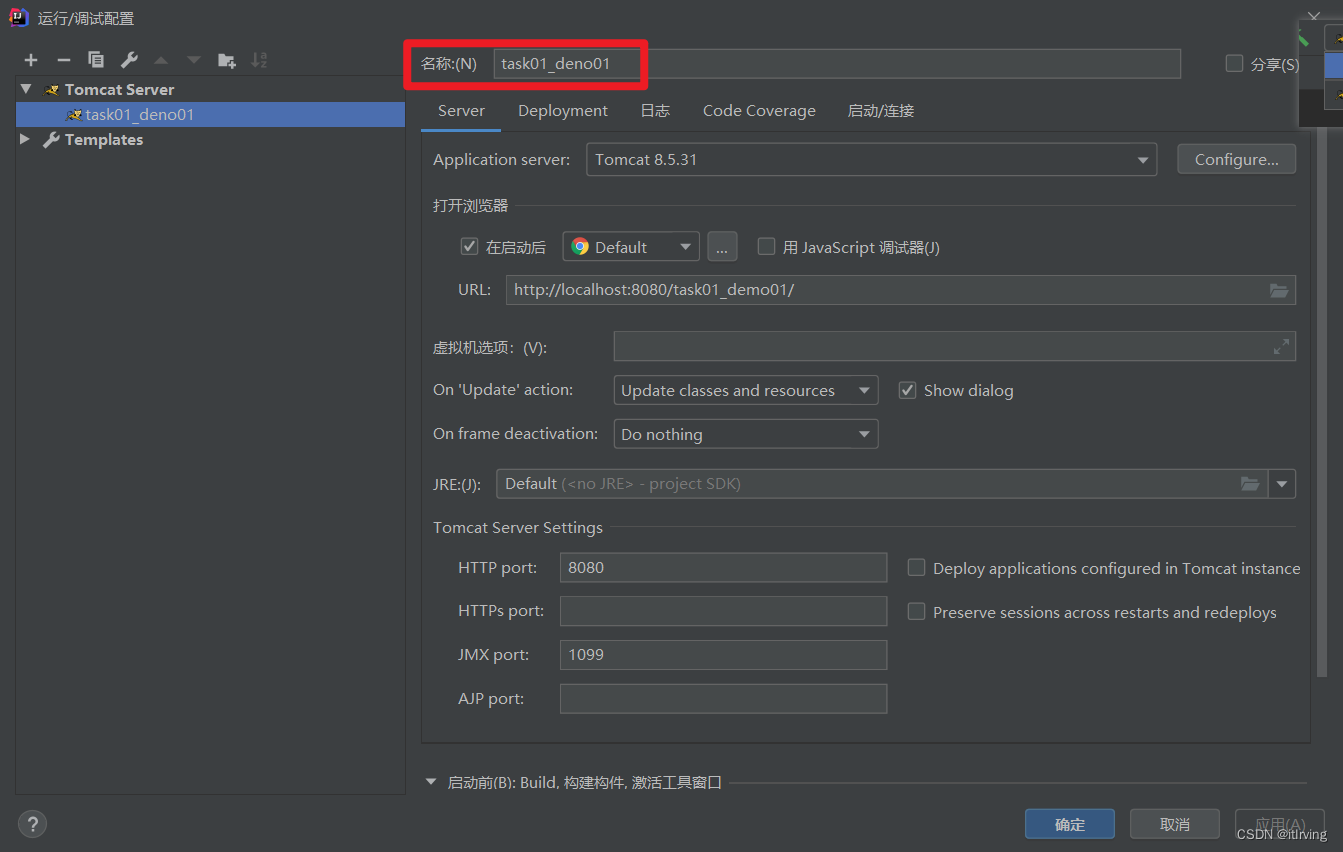Remove the configuration with the minus icon

[63, 60]
